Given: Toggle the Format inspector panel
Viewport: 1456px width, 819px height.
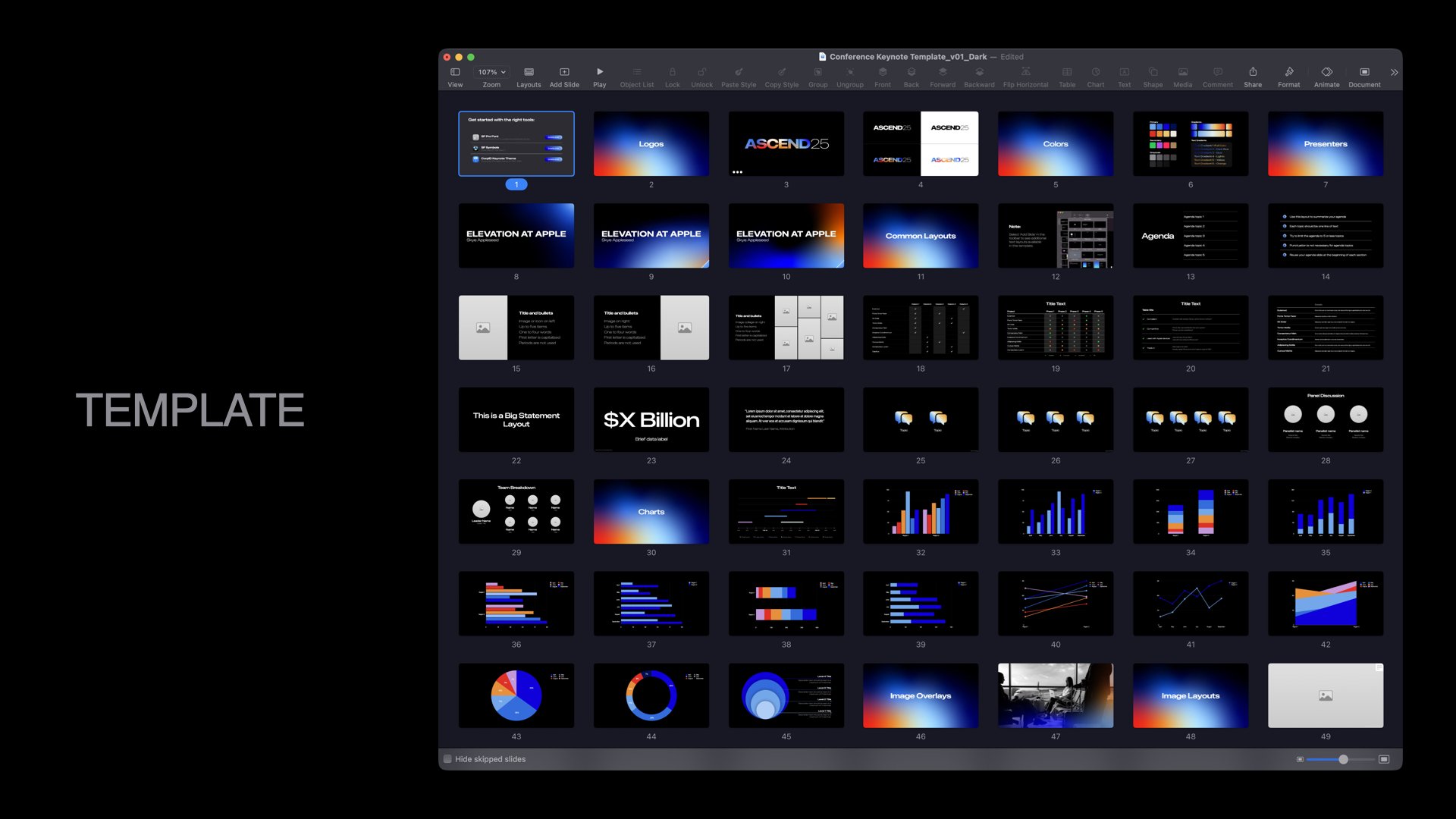Looking at the screenshot, I should (1288, 72).
